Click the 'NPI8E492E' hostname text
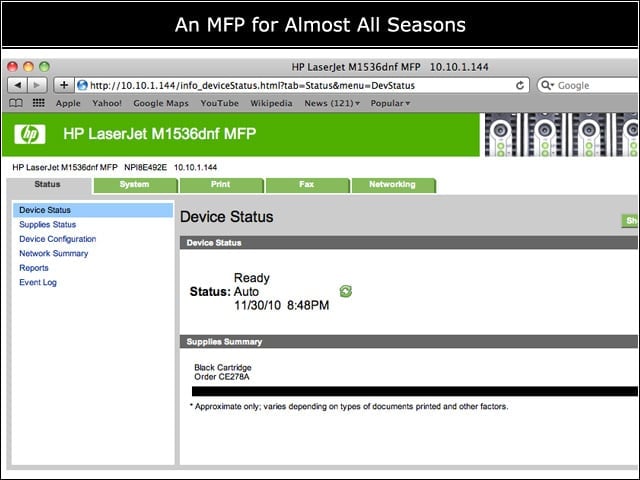The image size is (640, 480). [146, 167]
